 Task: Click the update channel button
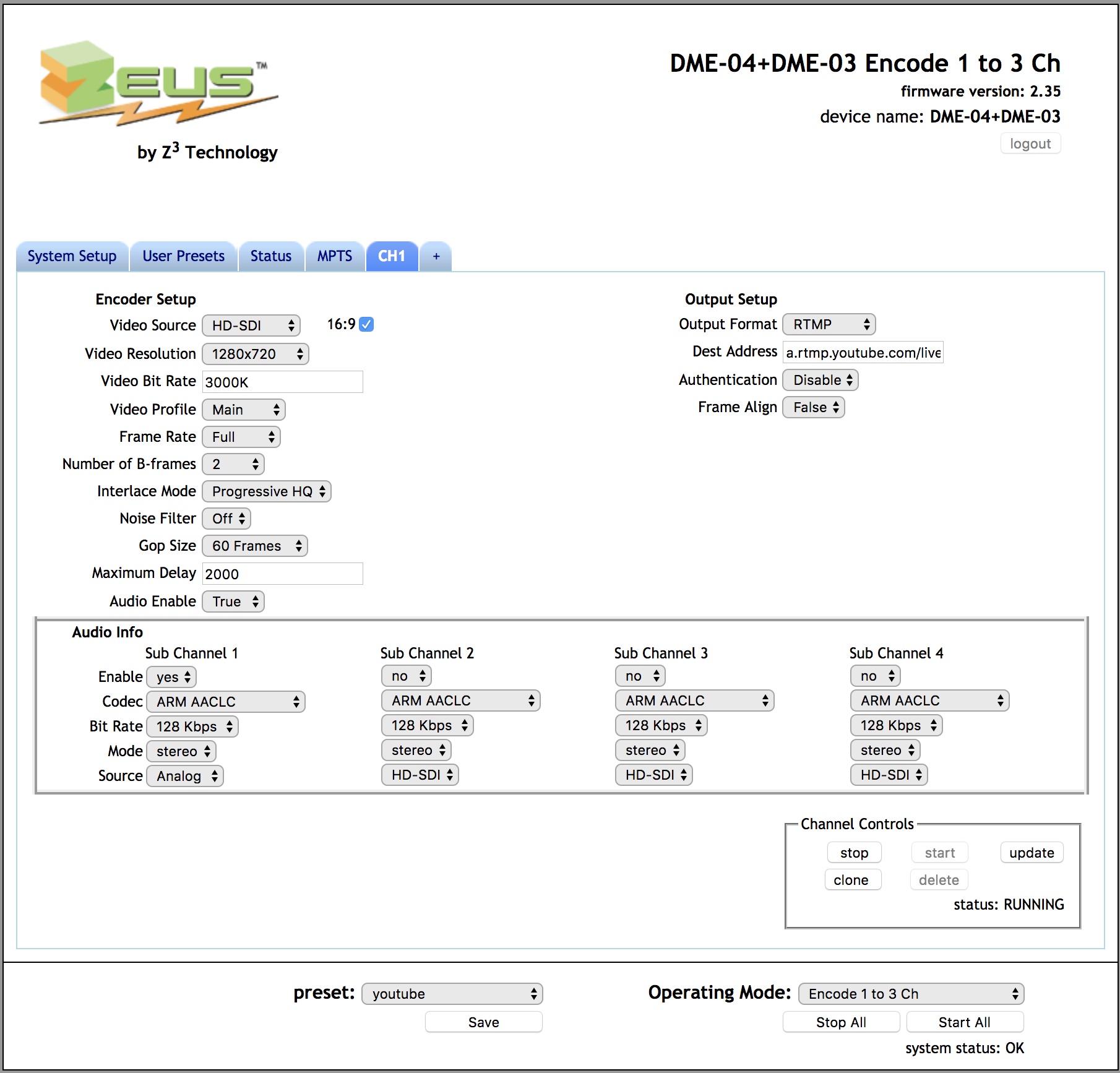click(1032, 853)
